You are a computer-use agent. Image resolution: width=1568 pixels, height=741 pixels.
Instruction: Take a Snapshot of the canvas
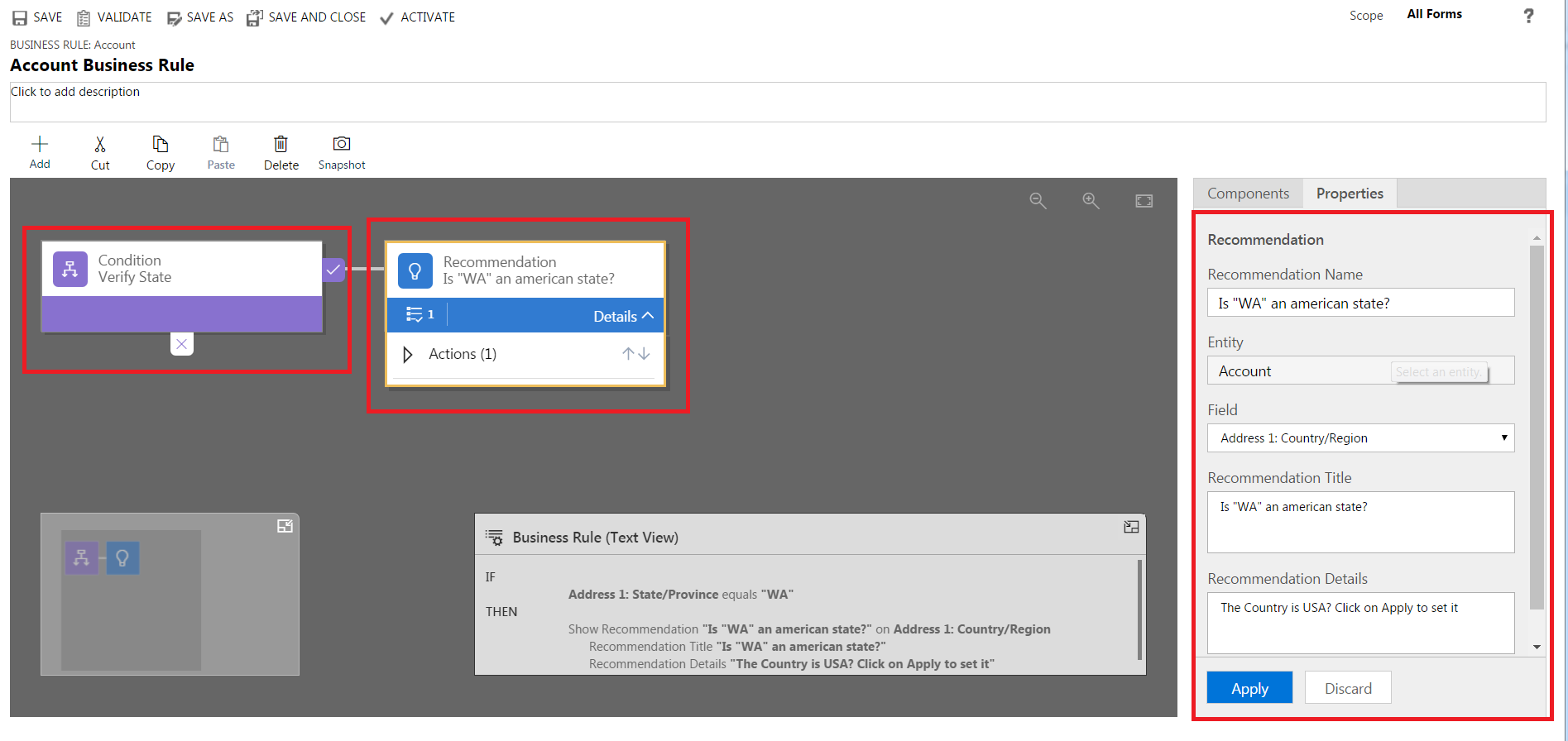(342, 144)
